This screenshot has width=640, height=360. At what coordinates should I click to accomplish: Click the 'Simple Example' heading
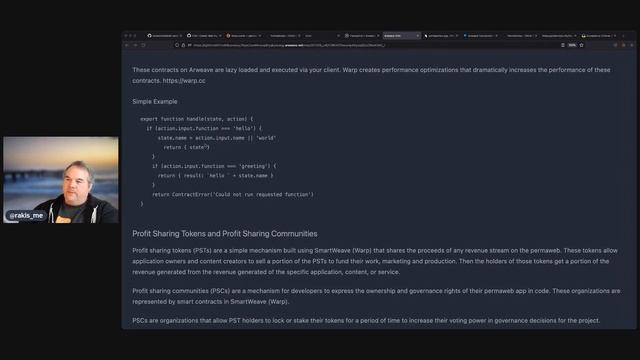pyautogui.click(x=155, y=102)
